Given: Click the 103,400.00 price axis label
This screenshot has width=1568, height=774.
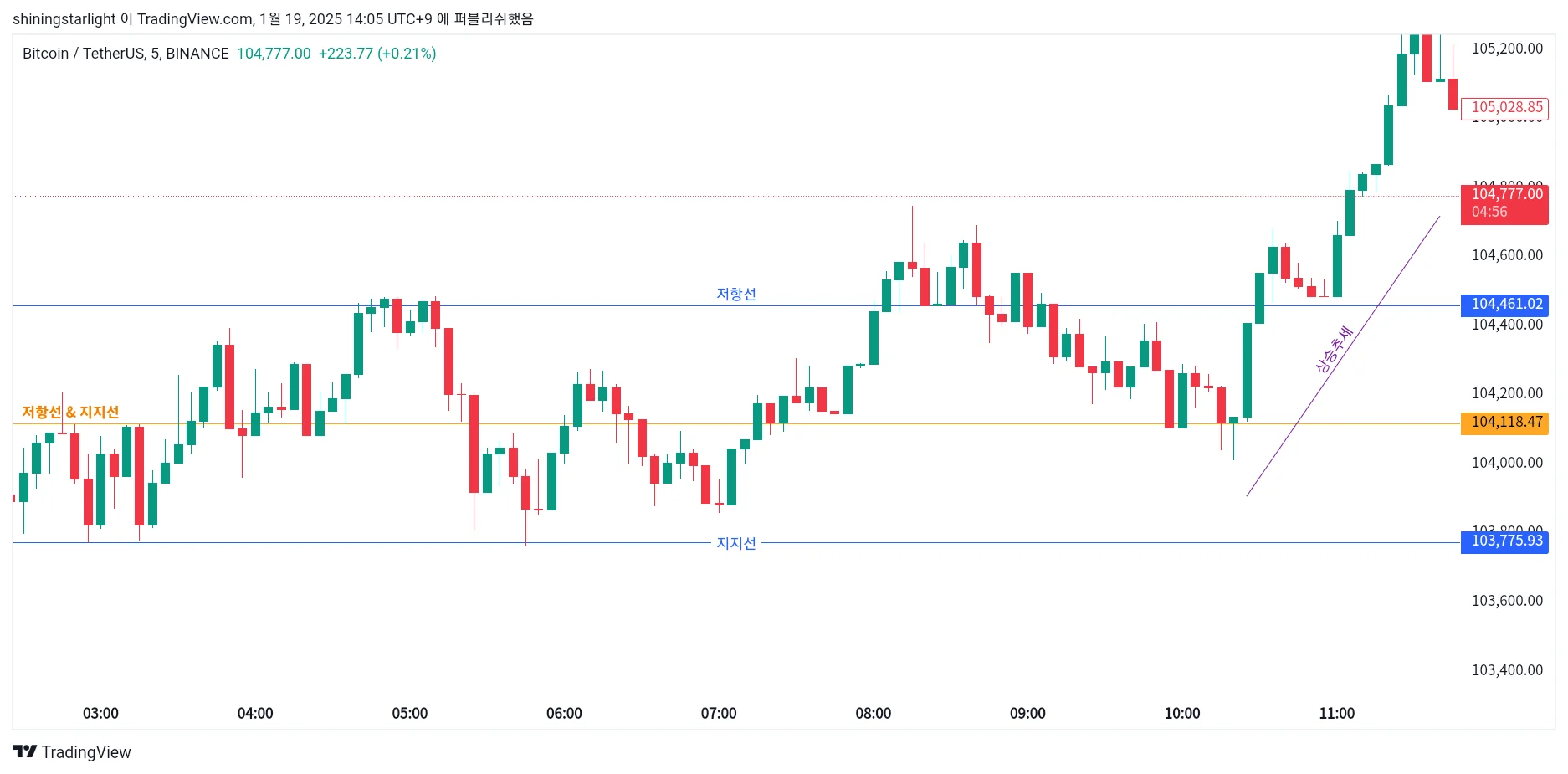Looking at the screenshot, I should pos(1507,669).
